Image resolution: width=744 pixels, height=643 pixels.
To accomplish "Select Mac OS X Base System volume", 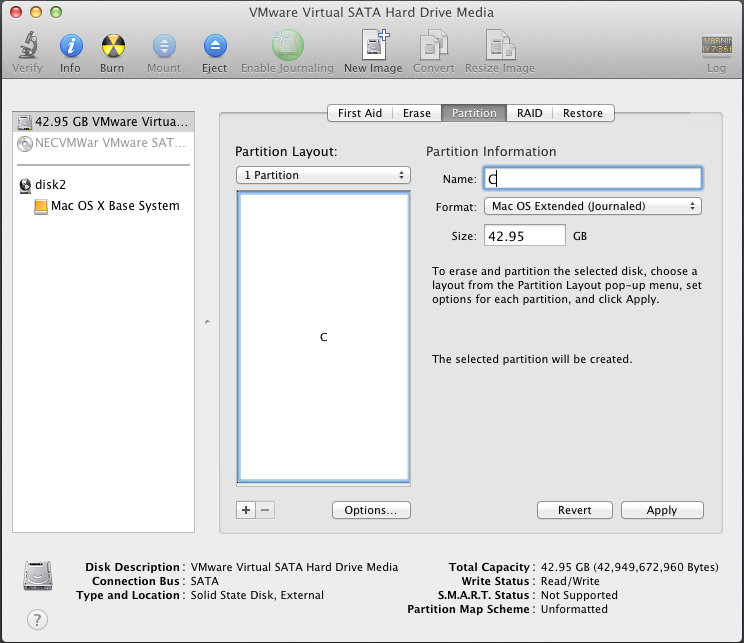I will click(x=107, y=206).
